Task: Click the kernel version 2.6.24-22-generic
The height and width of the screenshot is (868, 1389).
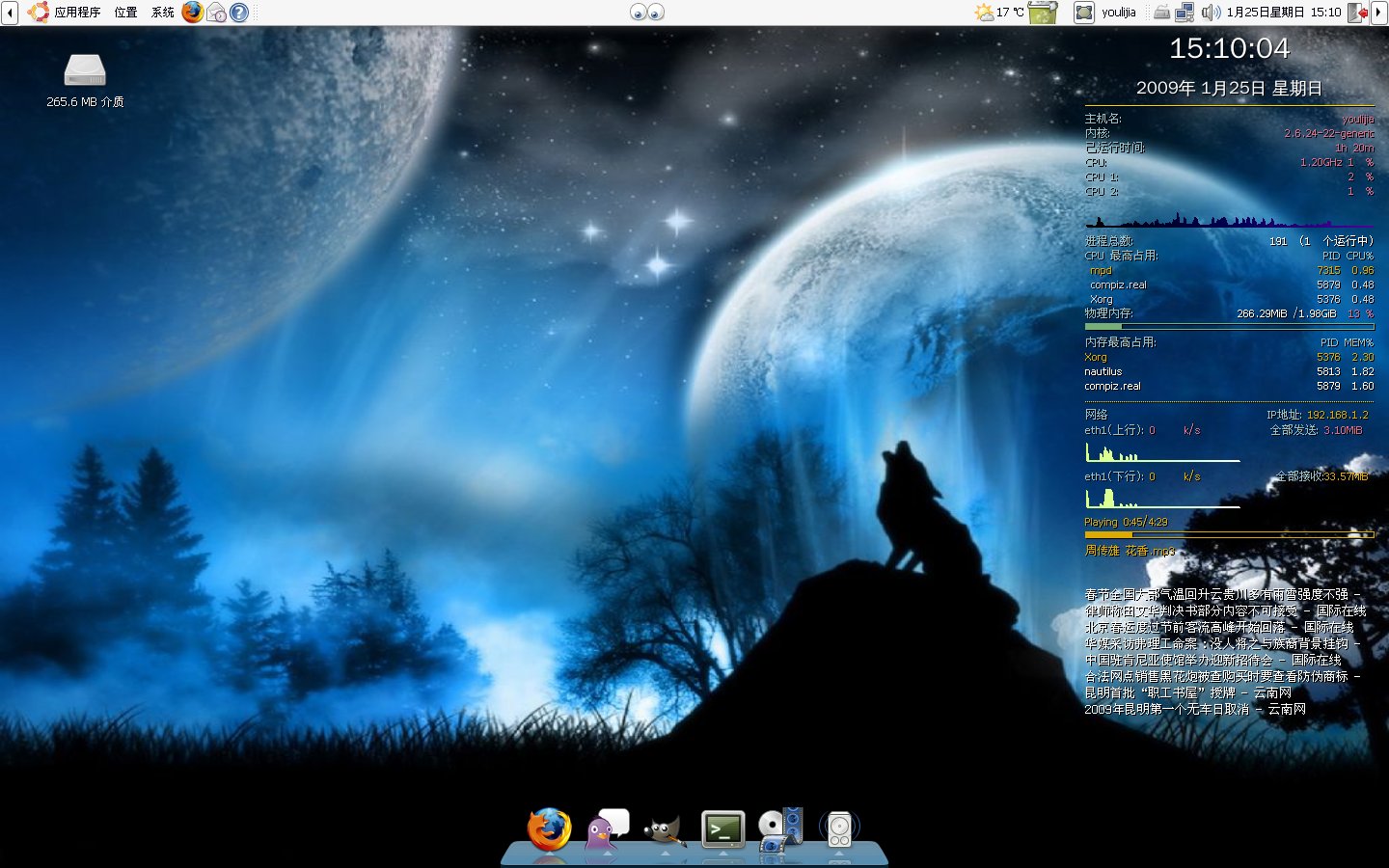Action: point(1329,133)
